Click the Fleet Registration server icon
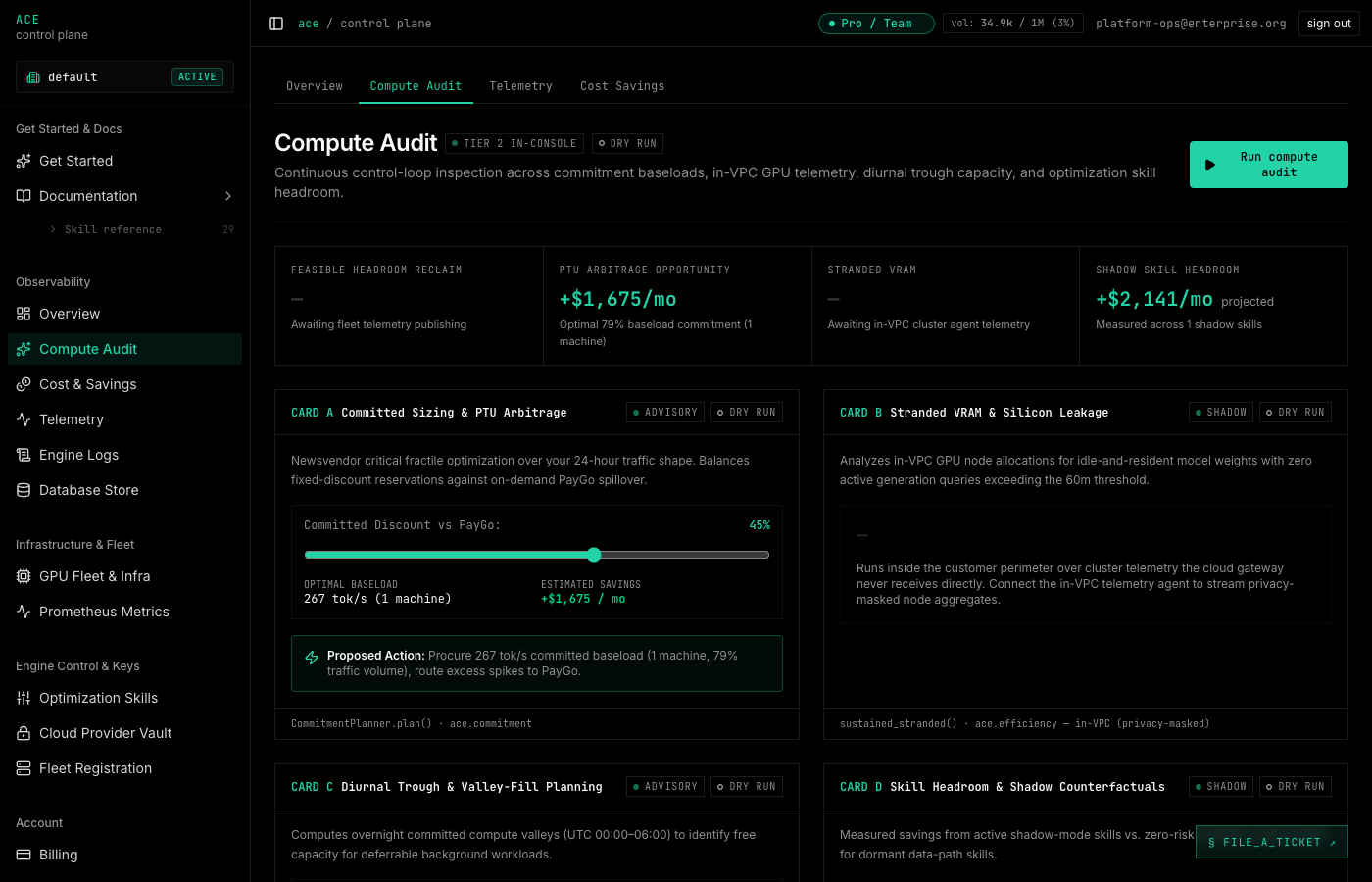This screenshot has width=1372, height=882. (24, 768)
